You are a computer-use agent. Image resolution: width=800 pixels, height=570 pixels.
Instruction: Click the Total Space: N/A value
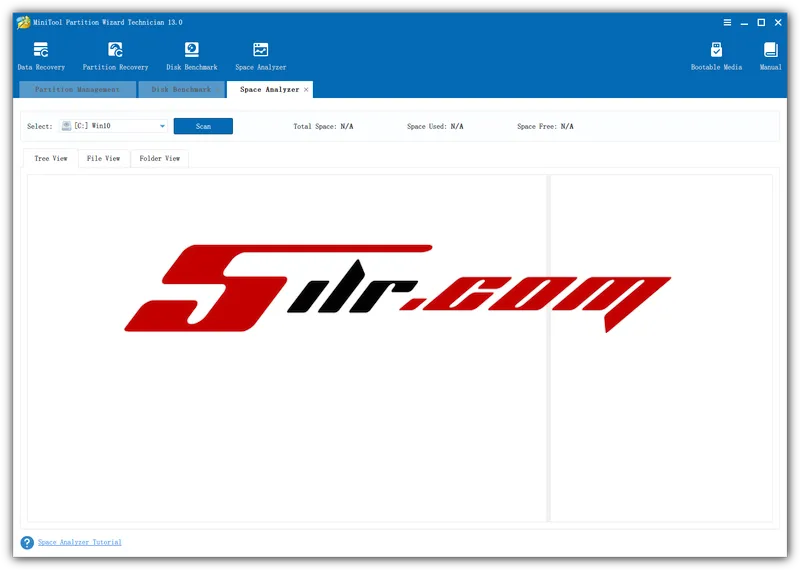tap(323, 127)
